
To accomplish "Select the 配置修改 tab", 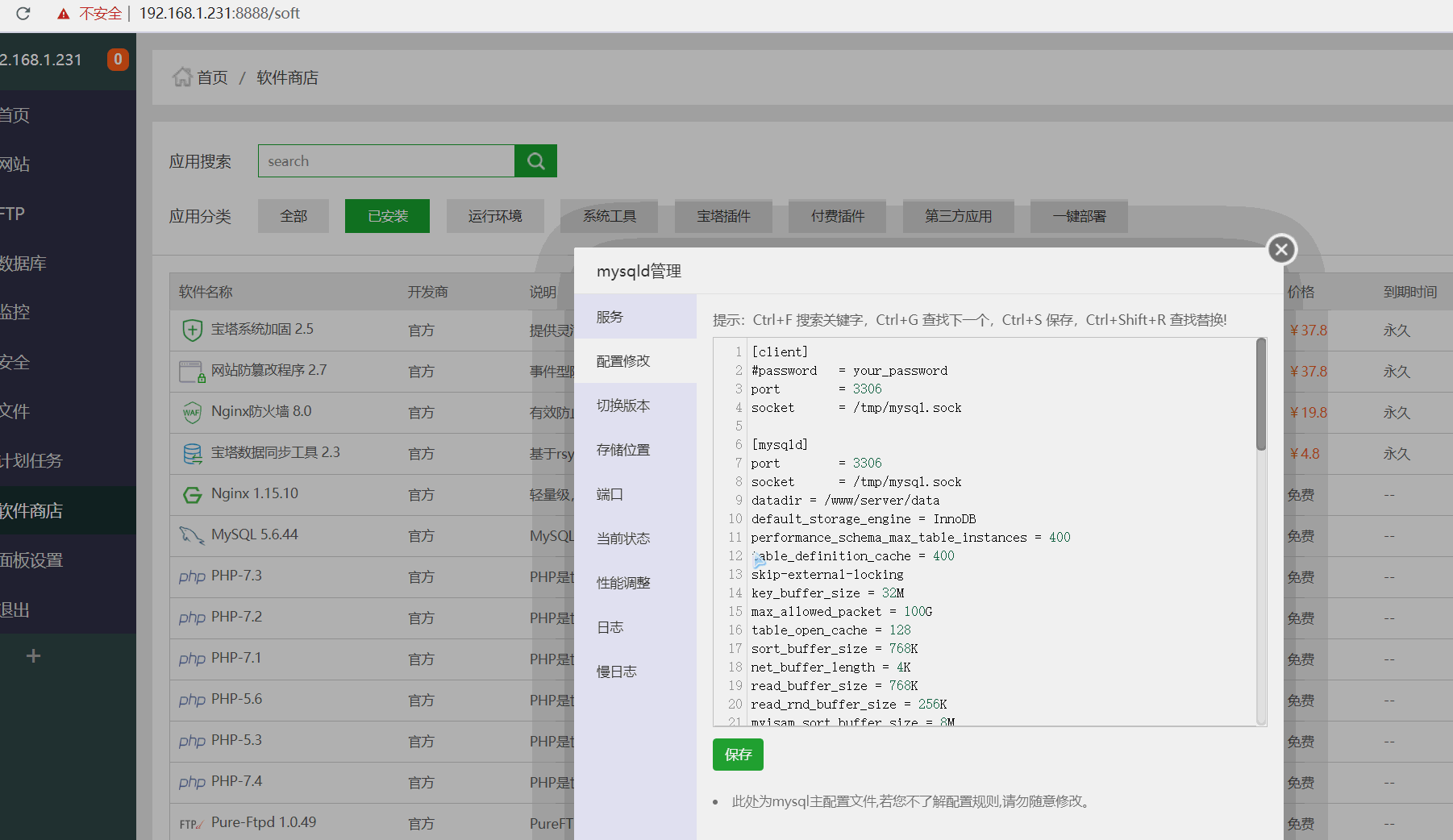I will 635,361.
